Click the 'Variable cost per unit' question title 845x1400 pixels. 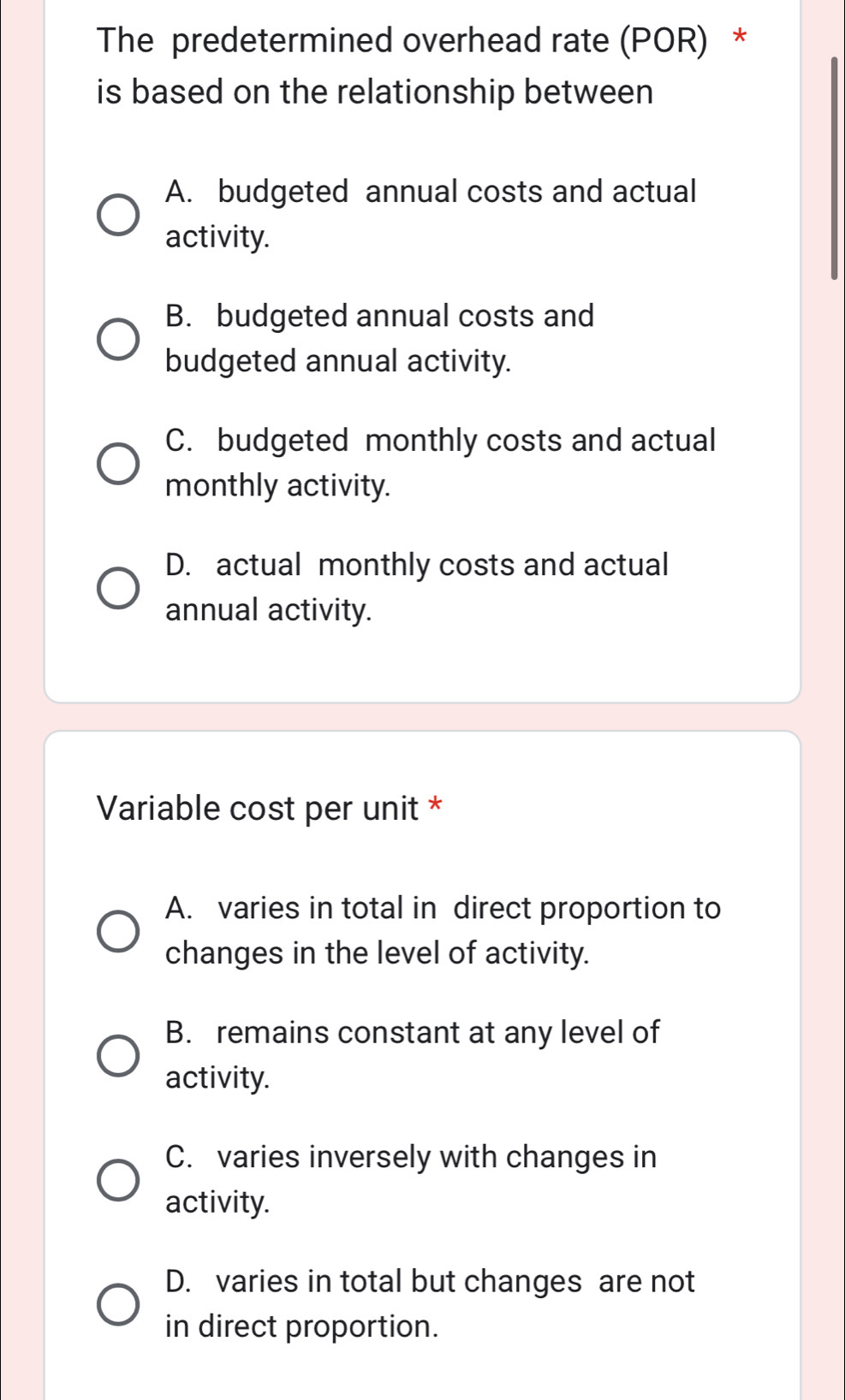pos(259,808)
